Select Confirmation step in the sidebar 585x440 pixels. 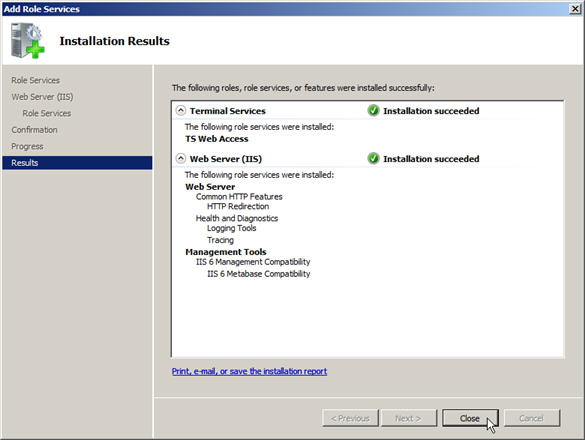point(34,130)
